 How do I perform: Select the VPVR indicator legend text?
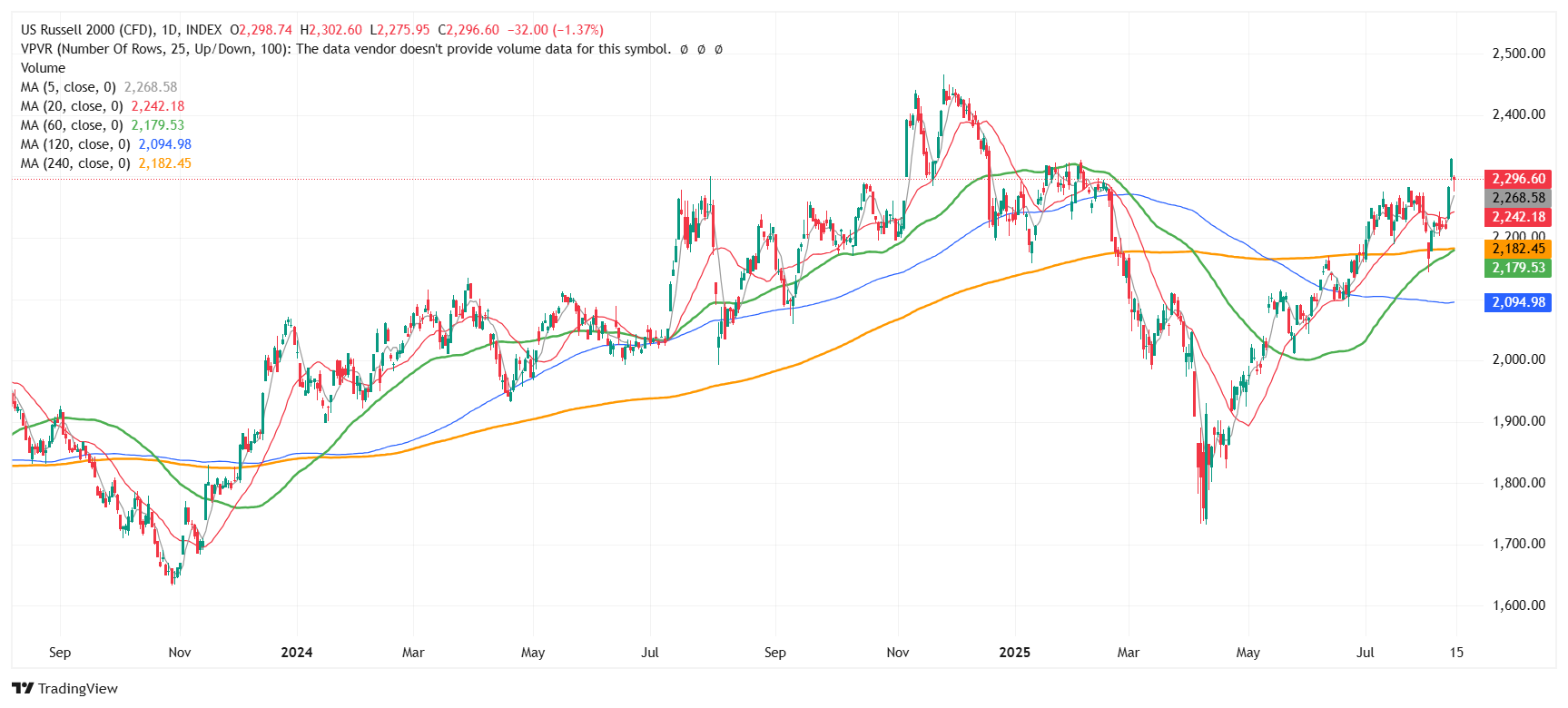pyautogui.click(x=345, y=49)
